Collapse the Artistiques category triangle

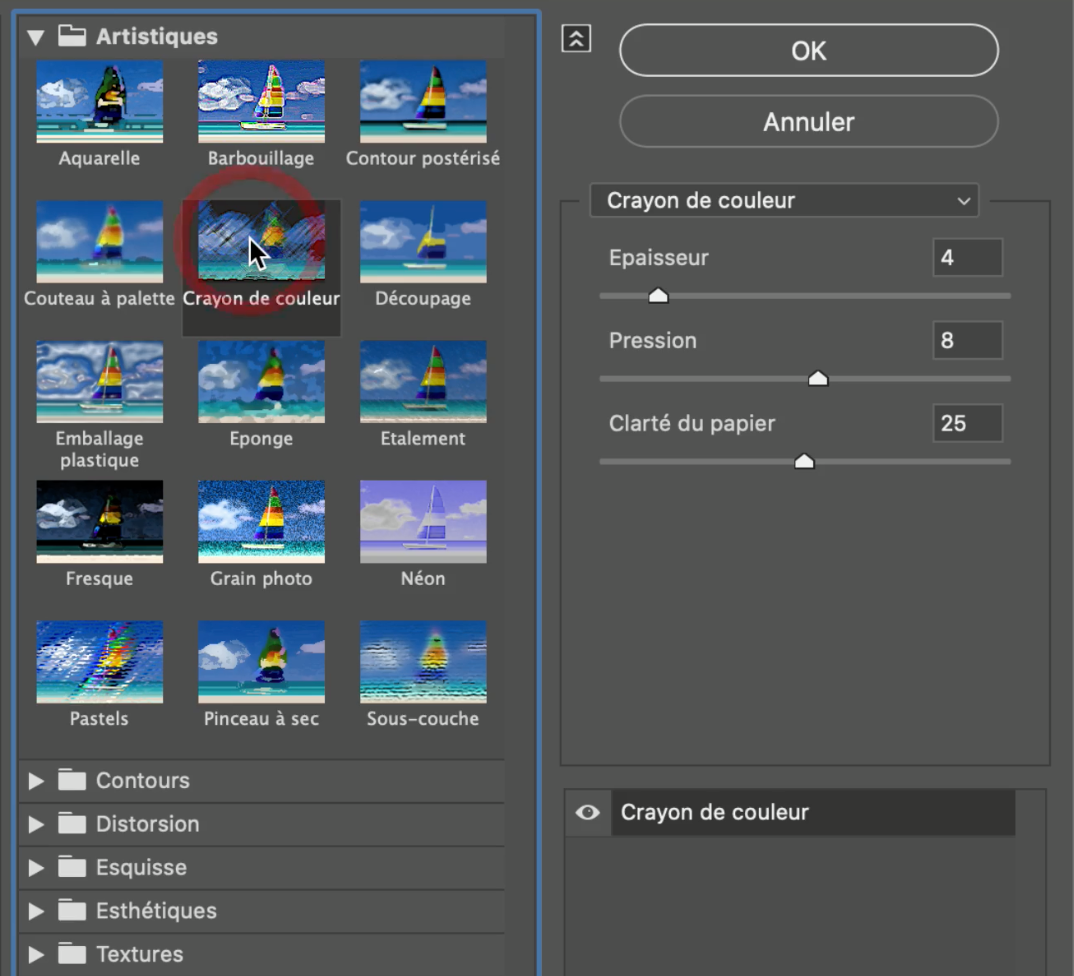36,37
